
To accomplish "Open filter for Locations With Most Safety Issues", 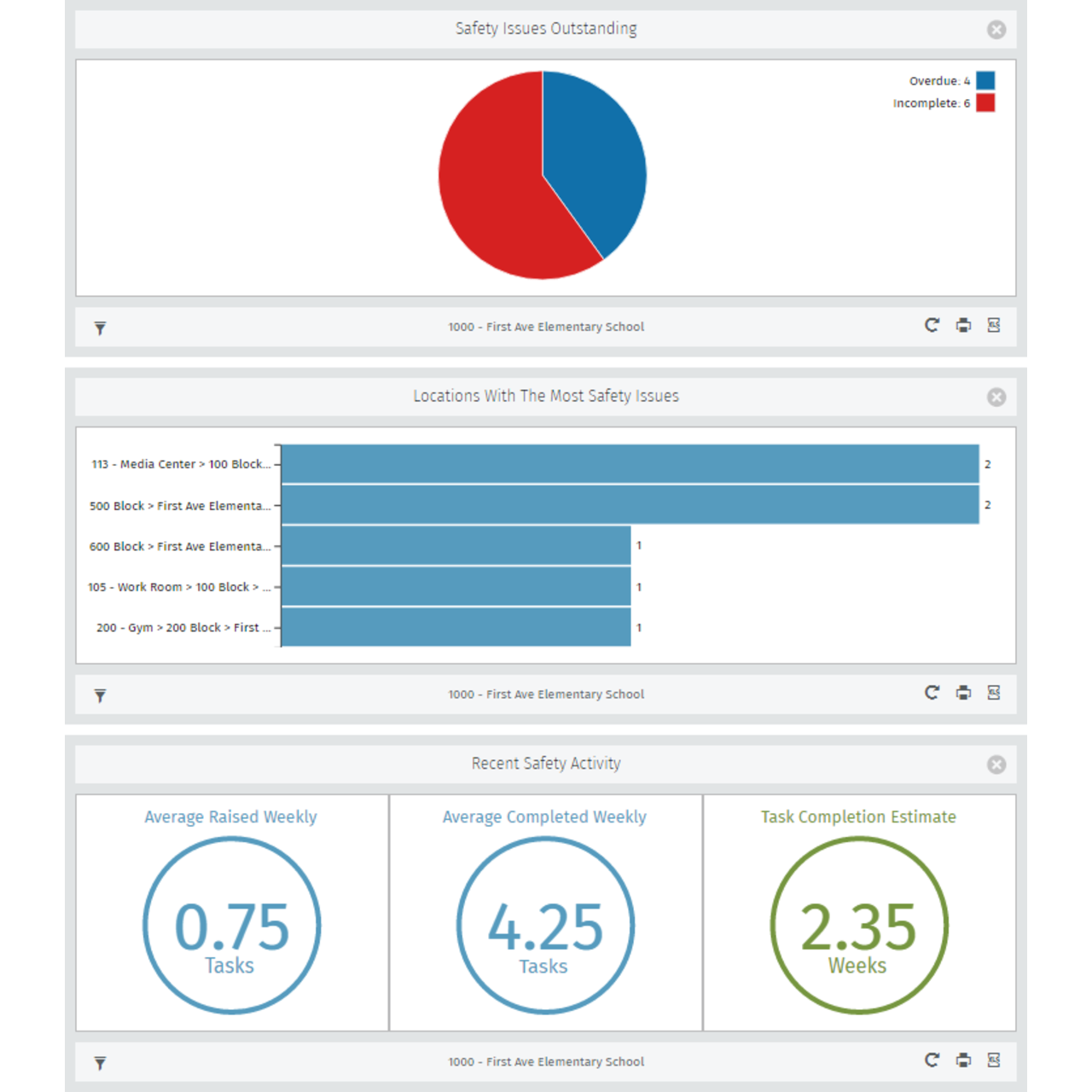I will tap(100, 695).
